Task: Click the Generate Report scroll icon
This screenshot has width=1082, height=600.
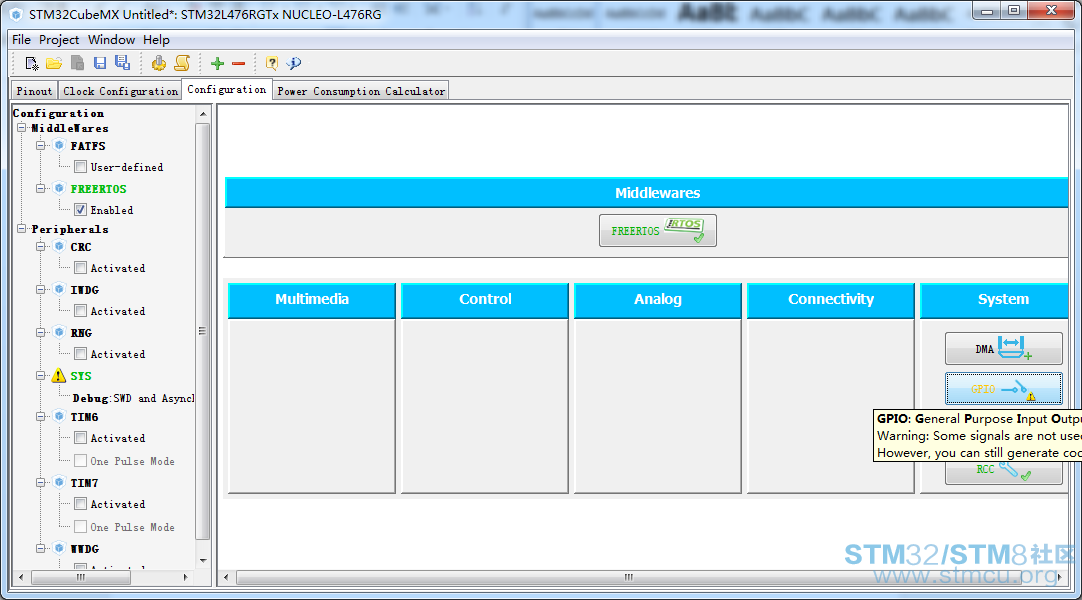Action: pos(182,63)
